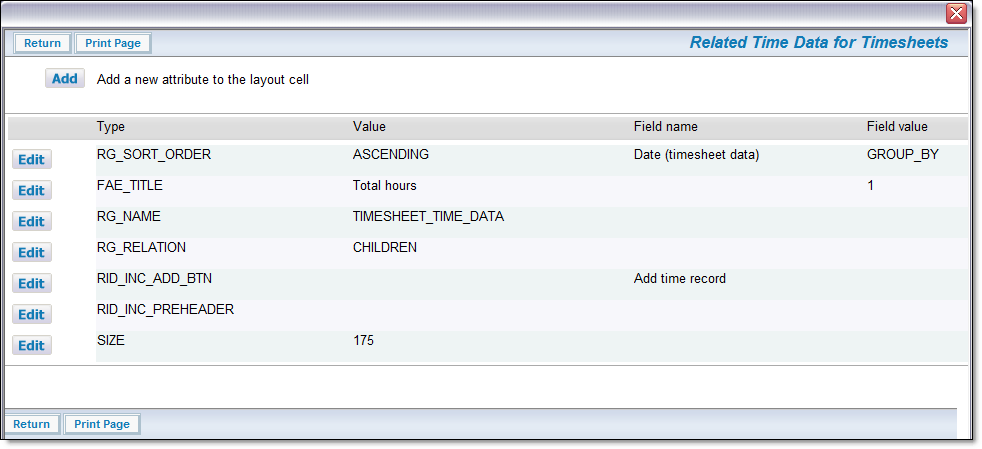Viewport: 982px width, 449px height.
Task: Edit the RG_SORT_ORDER attribute row
Action: (31, 160)
